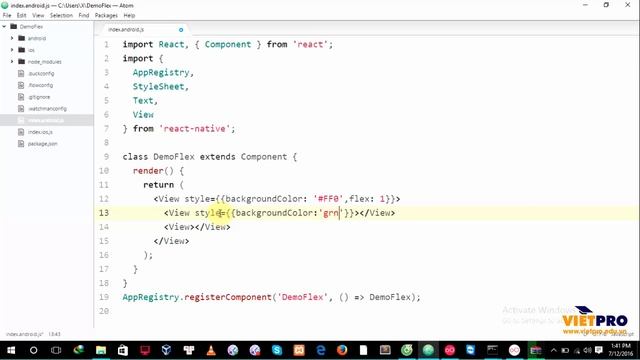Open Cortana search circle on taskbar
Viewport: 640px width, 360px height.
point(33,350)
